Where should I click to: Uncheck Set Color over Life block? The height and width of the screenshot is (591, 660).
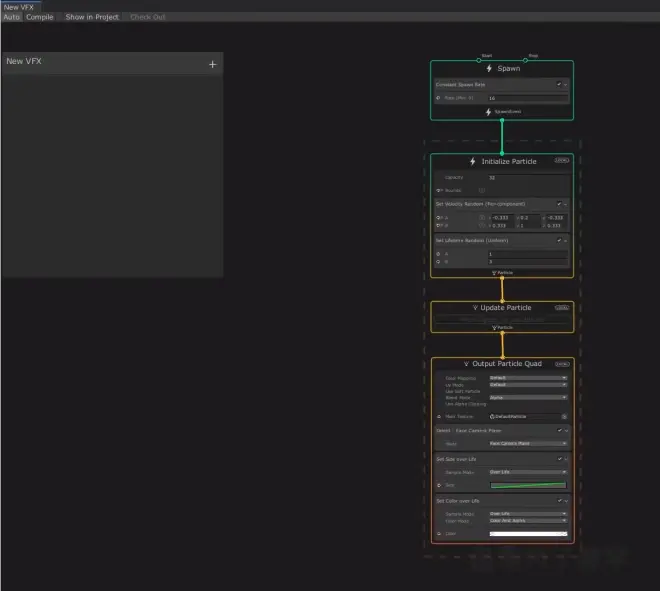[x=559, y=500]
